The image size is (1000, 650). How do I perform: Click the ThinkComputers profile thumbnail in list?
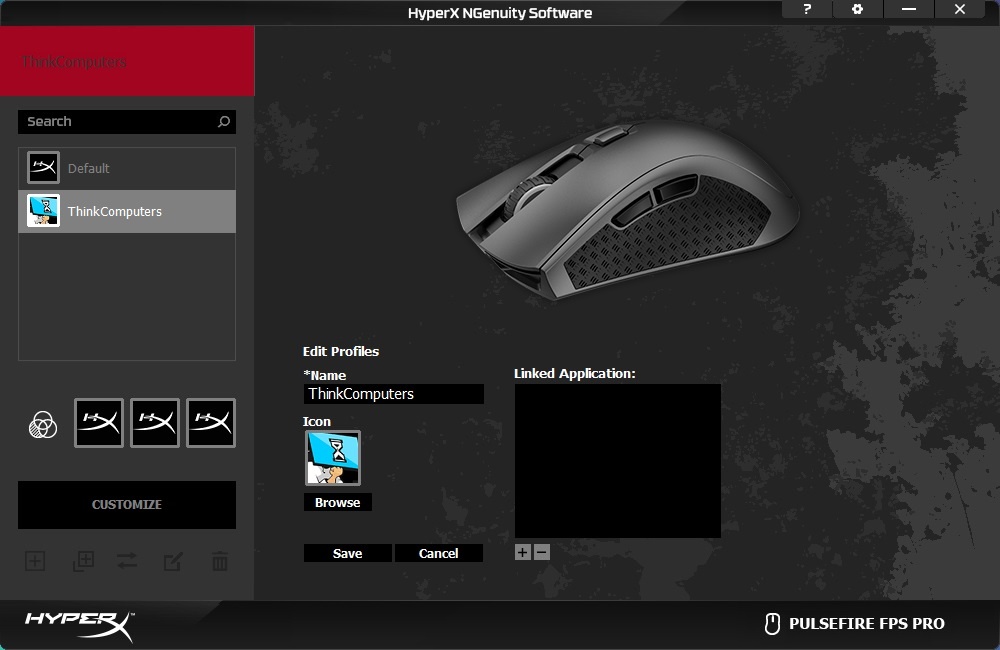43,211
